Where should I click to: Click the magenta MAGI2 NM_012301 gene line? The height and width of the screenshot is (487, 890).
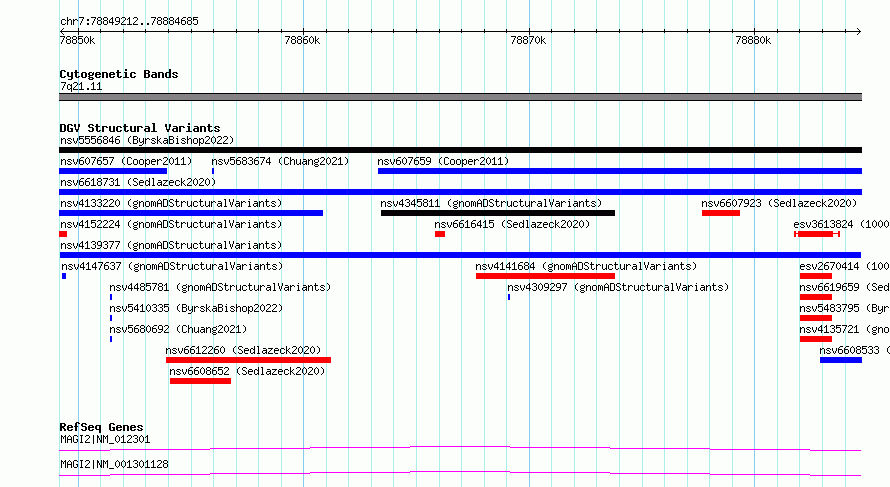460,448
